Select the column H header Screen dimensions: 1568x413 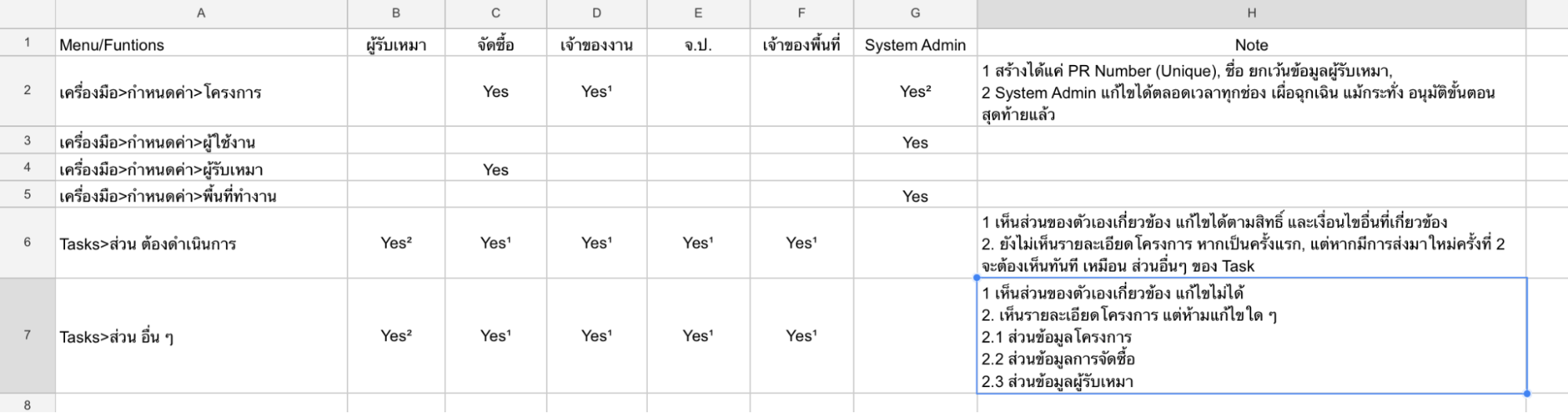[x=1251, y=13]
